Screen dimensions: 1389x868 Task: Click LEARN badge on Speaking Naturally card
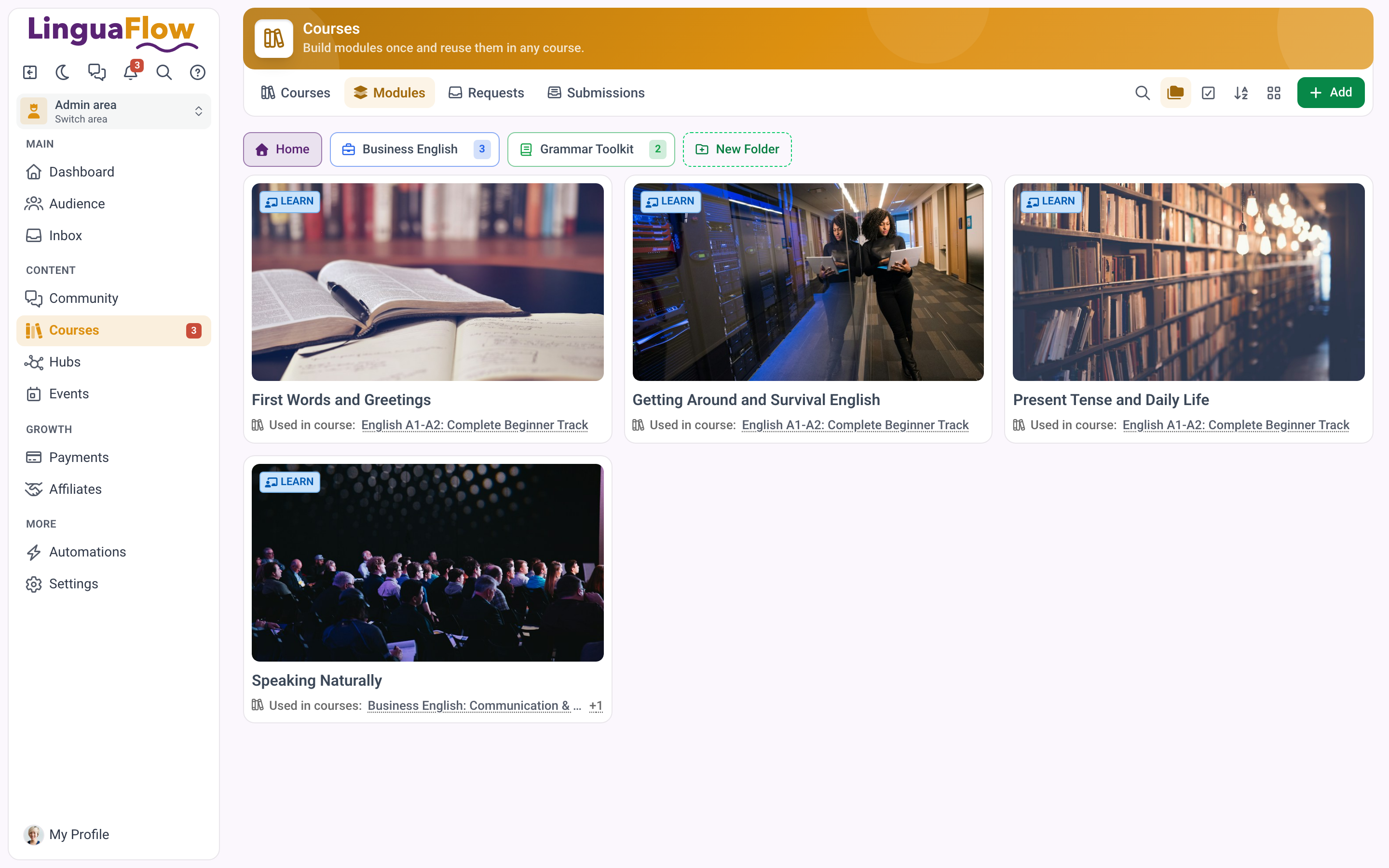[x=290, y=482]
